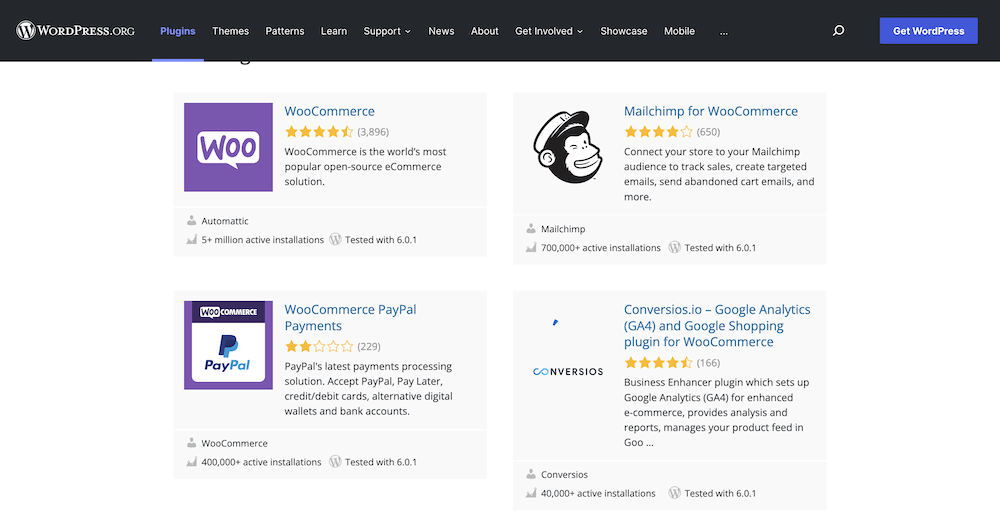The height and width of the screenshot is (521, 1000).
Task: Click WordPress icon in PayPal Payments' Tested row
Action: pyautogui.click(x=335, y=461)
